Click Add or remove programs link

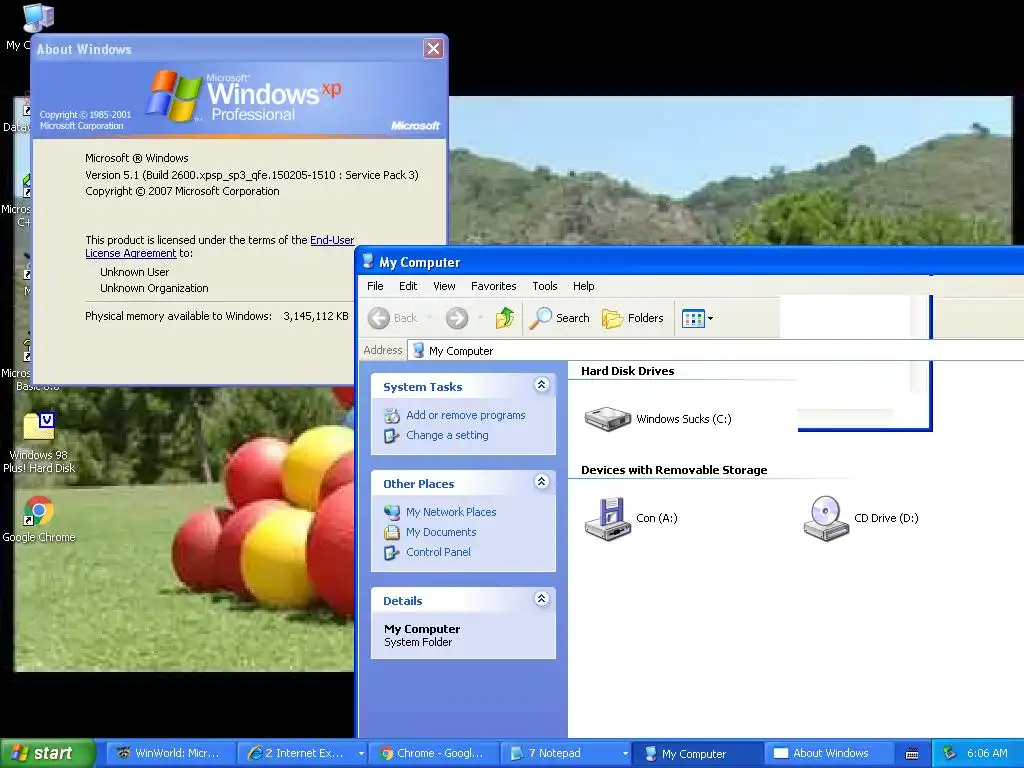466,415
